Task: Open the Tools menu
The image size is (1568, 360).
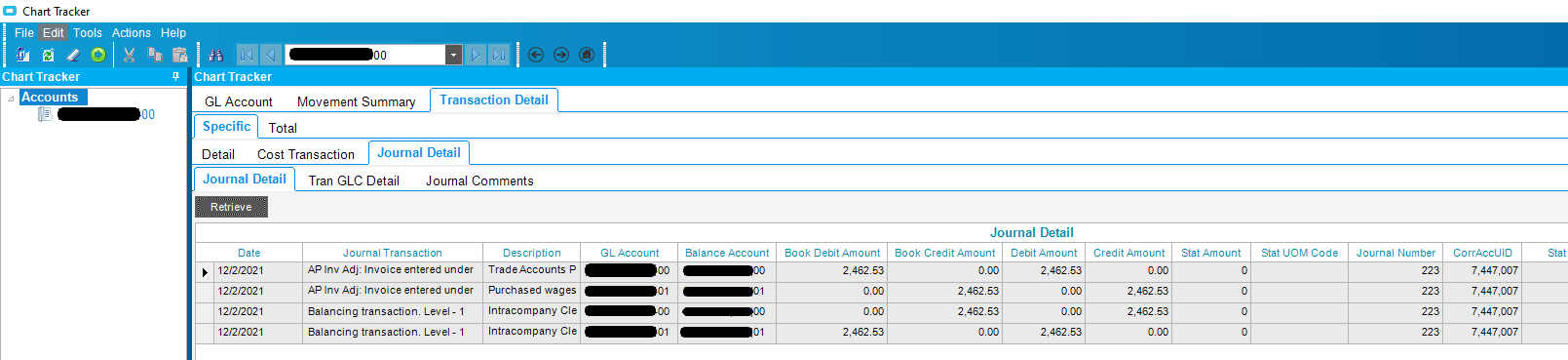Action: 88,32
